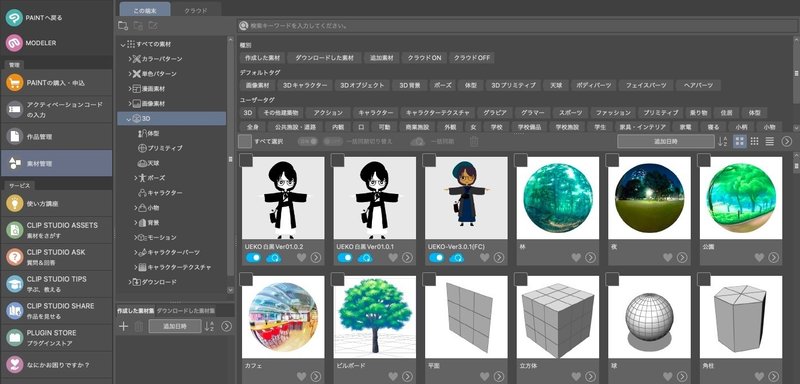Open 作品管理 in the sidebar
The height and width of the screenshot is (384, 800).
pos(56,137)
